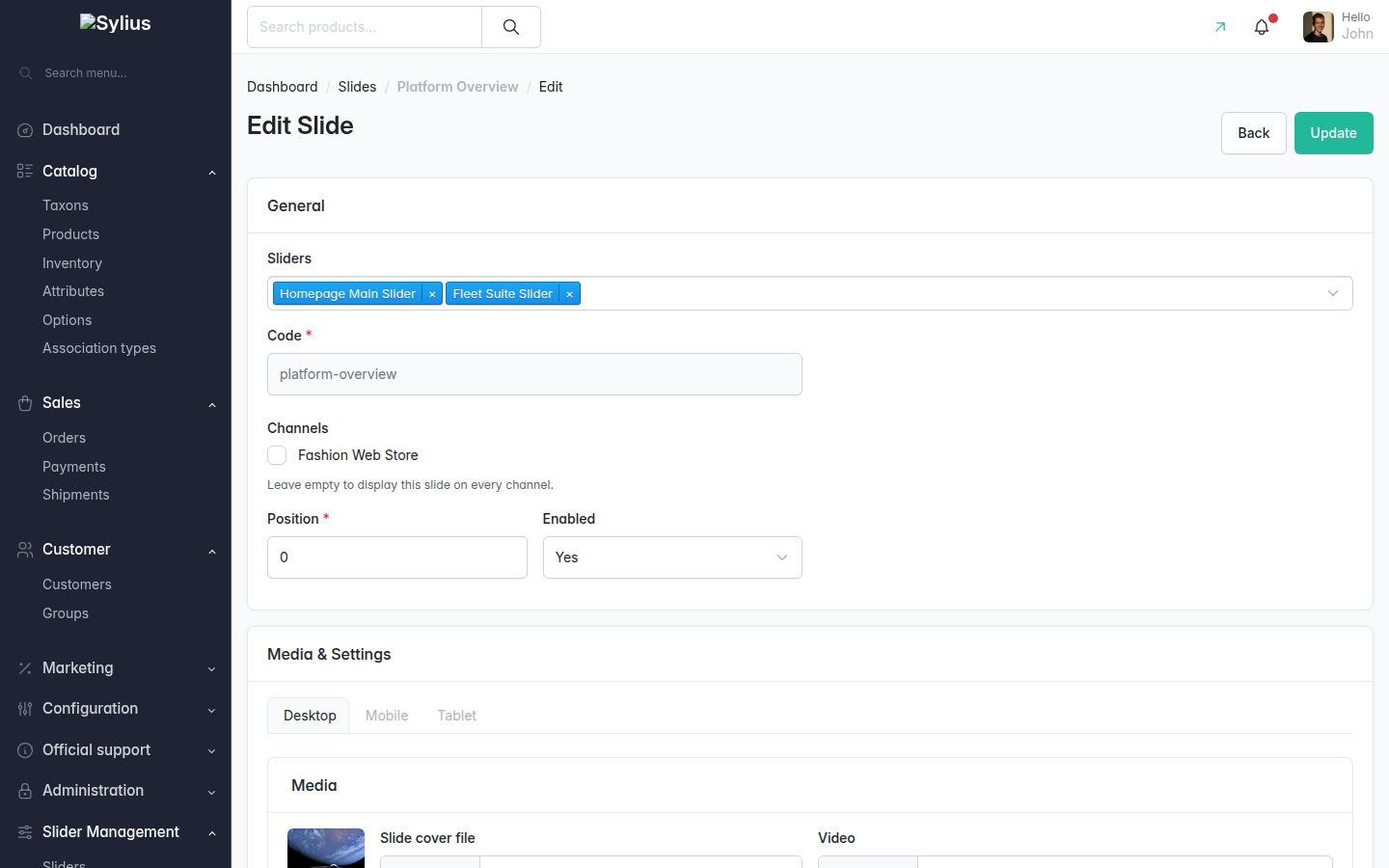Click John's user avatar
The image size is (1389, 868).
tap(1318, 27)
